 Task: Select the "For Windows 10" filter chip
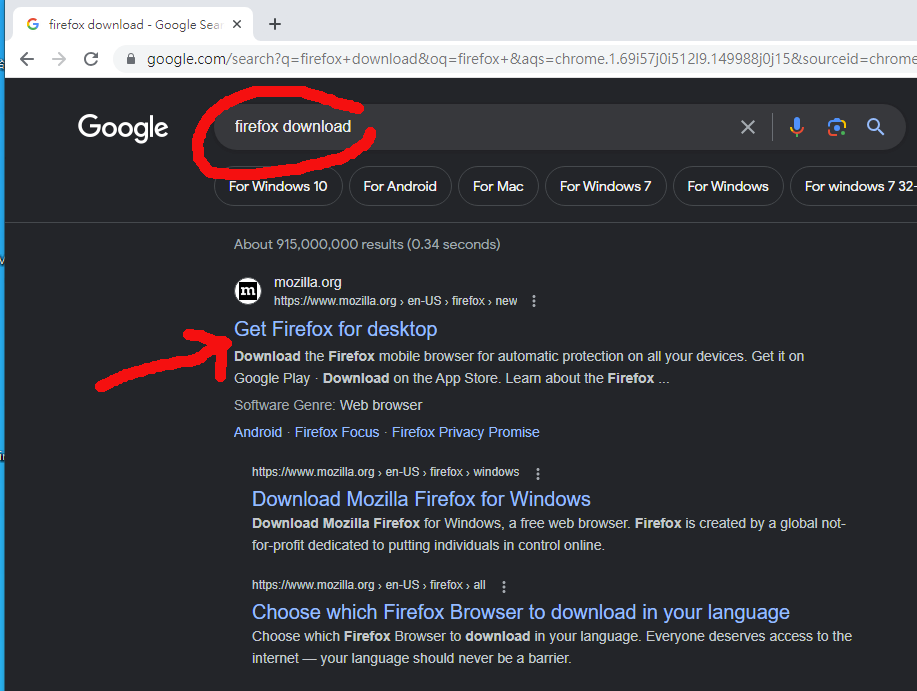click(278, 186)
